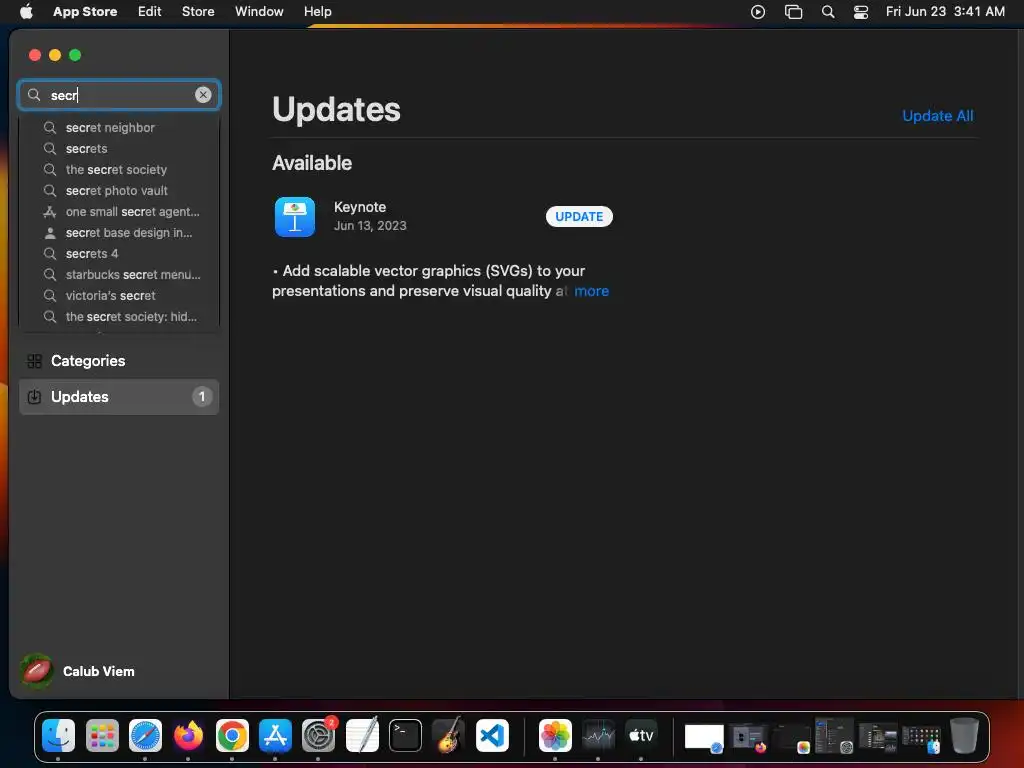Click the Updates count badge
Viewport: 1024px width, 768px height.
click(202, 396)
